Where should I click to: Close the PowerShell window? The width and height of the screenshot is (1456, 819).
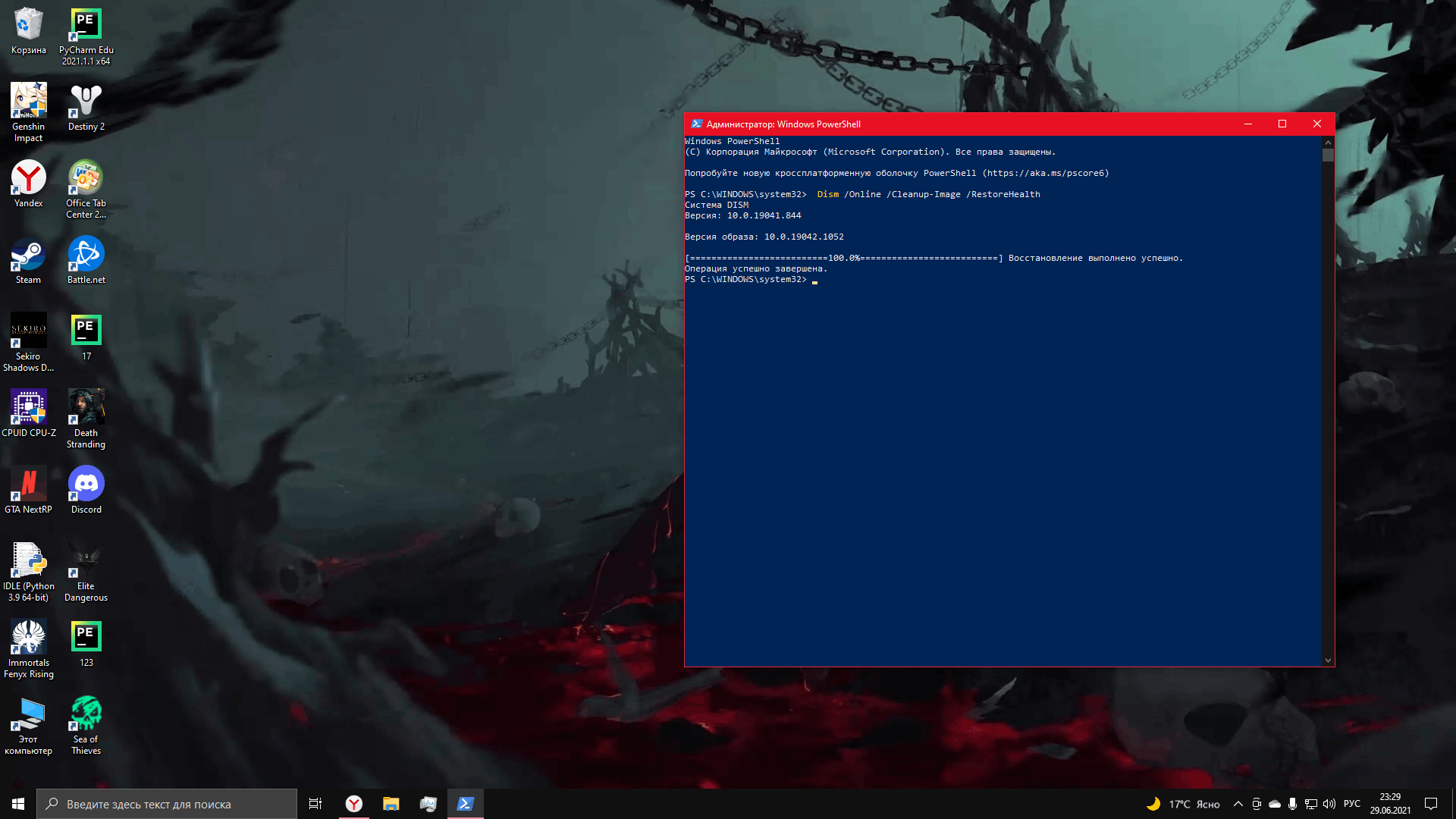pos(1317,124)
